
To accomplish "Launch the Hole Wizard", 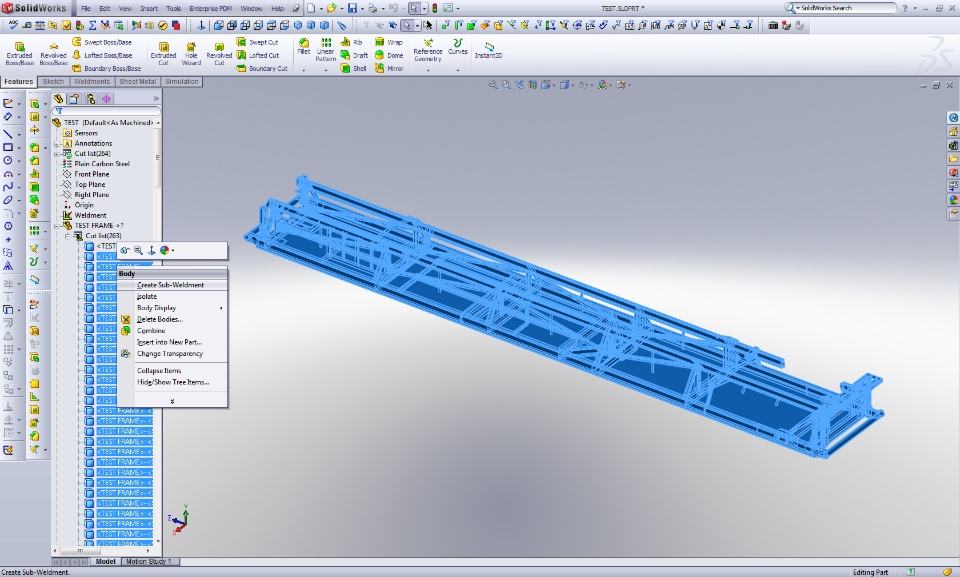I will 191,53.
